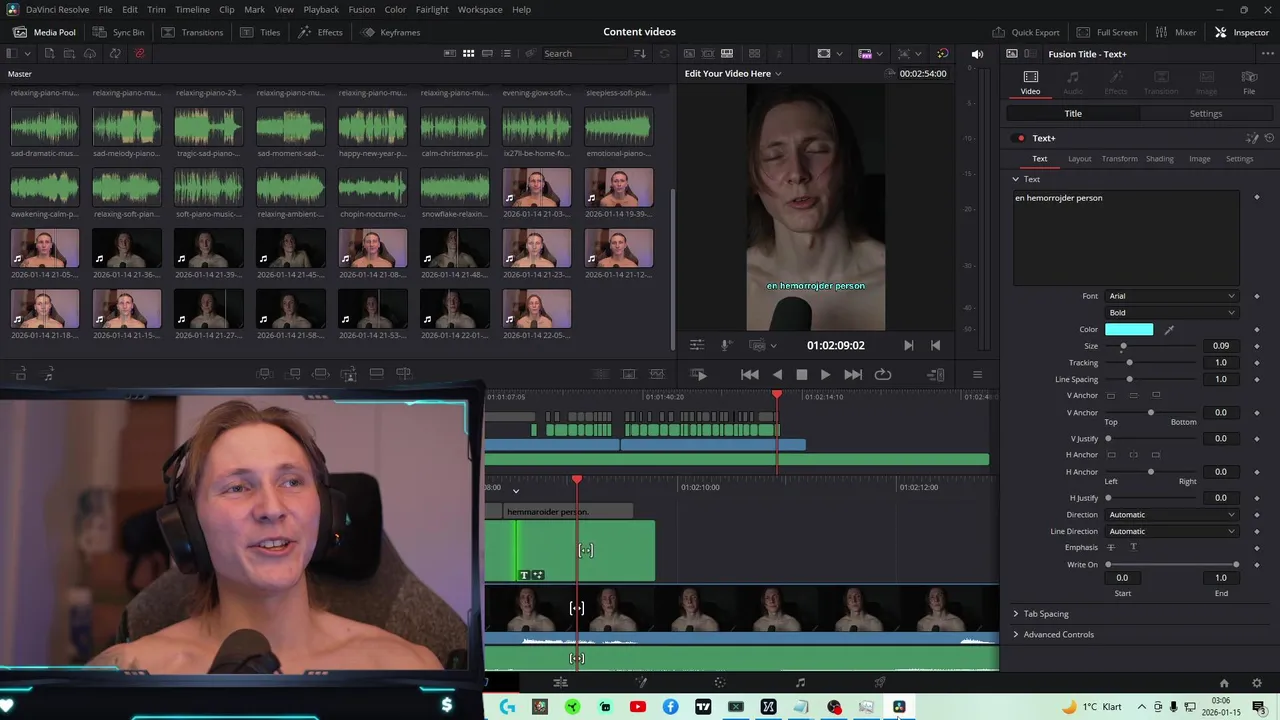Select the Video tab in Inspector
1280x720 pixels.
click(x=1030, y=82)
